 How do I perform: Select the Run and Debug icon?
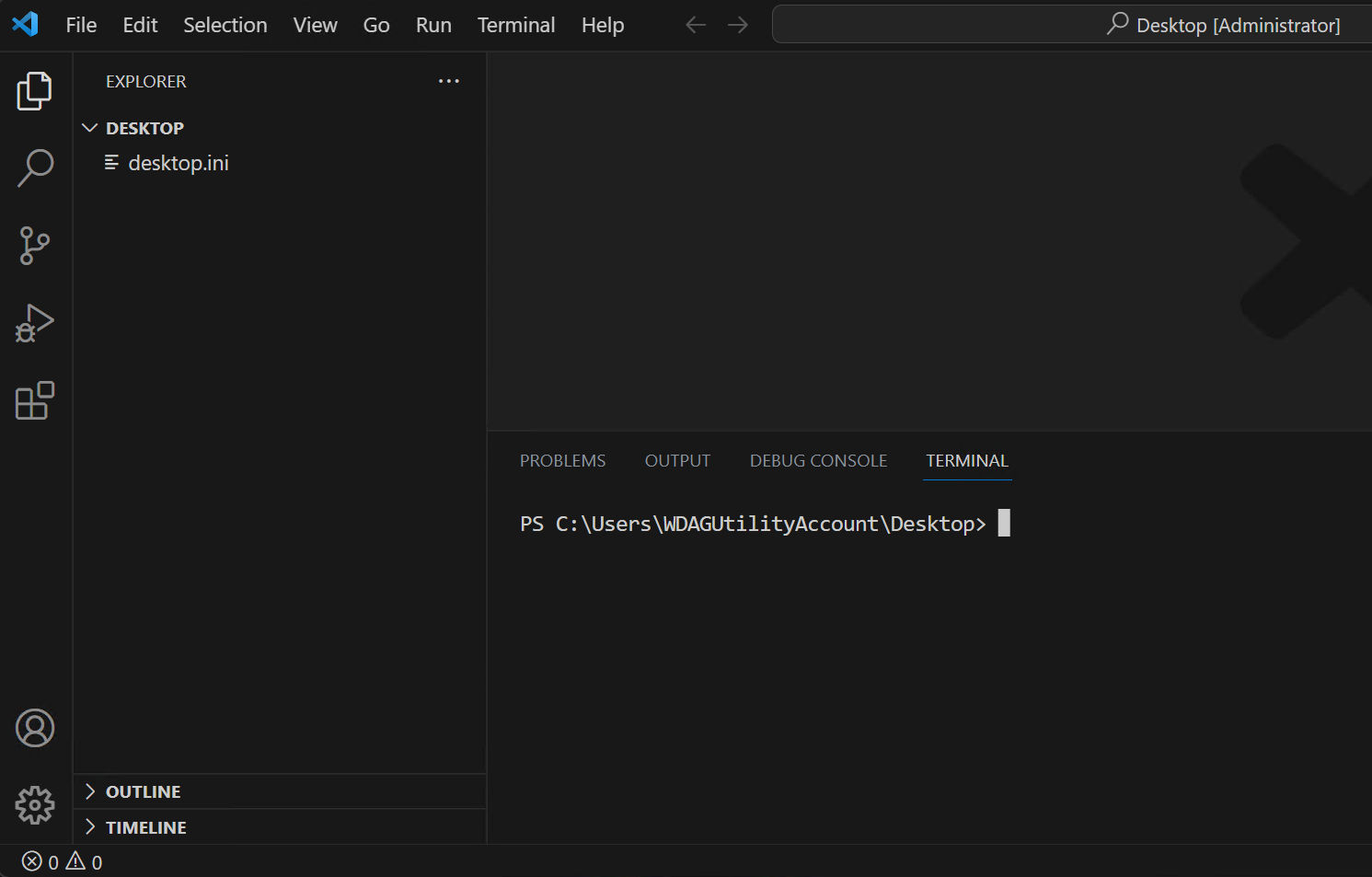(x=35, y=323)
